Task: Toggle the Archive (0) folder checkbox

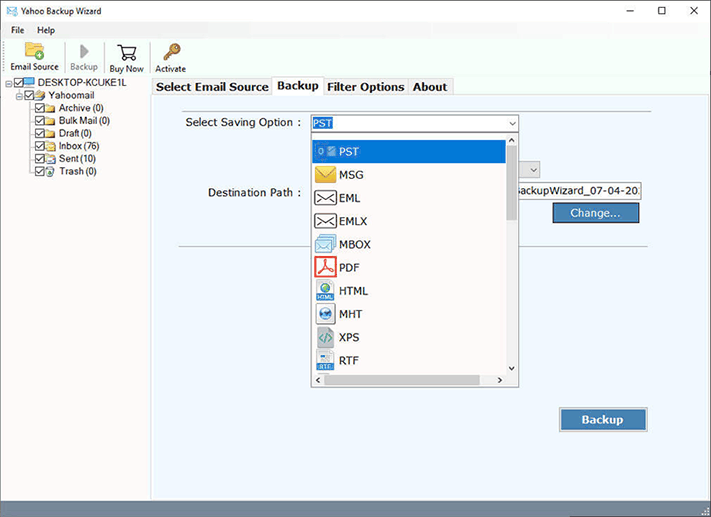Action: 40,108
